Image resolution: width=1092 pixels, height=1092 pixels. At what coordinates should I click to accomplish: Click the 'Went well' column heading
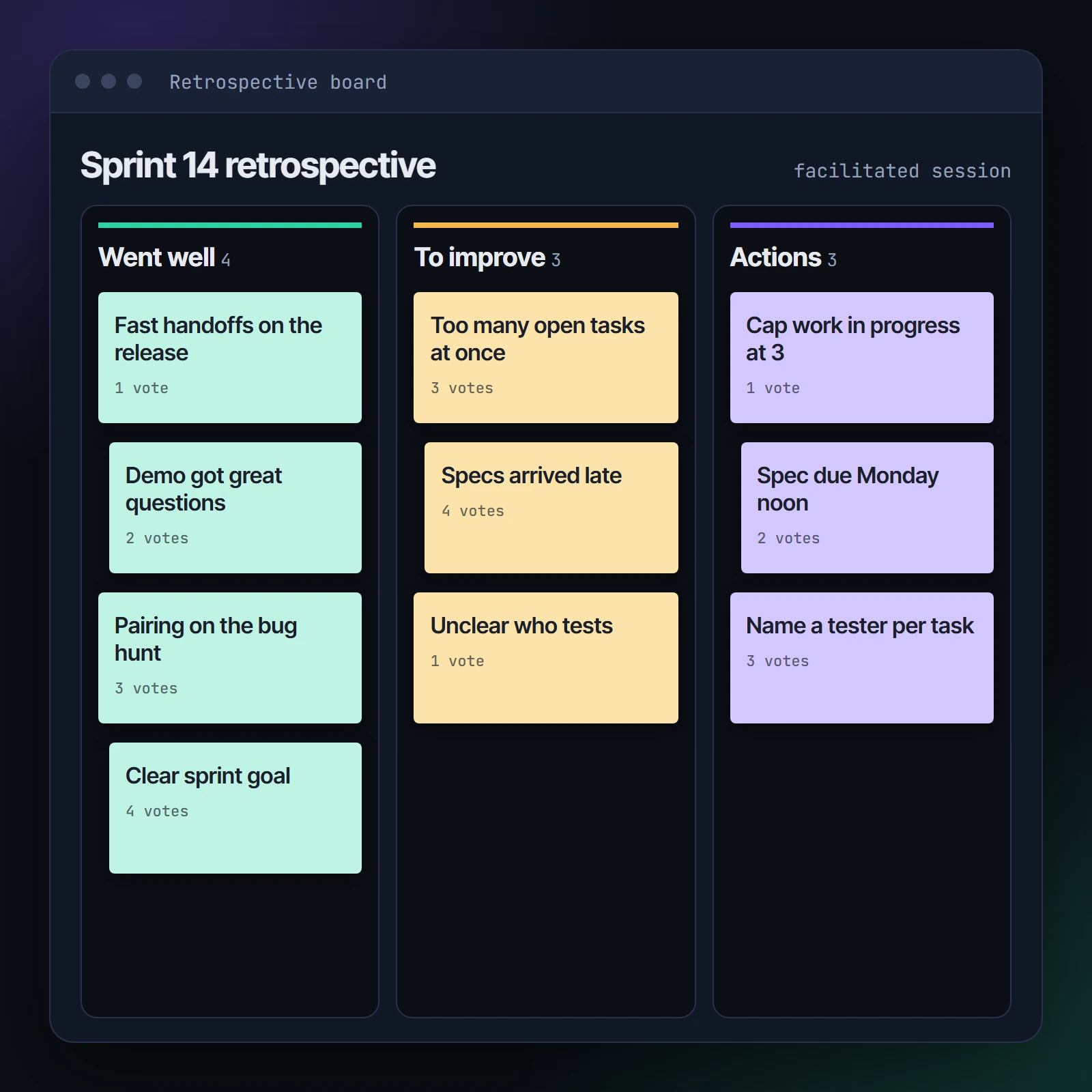pyautogui.click(x=157, y=257)
